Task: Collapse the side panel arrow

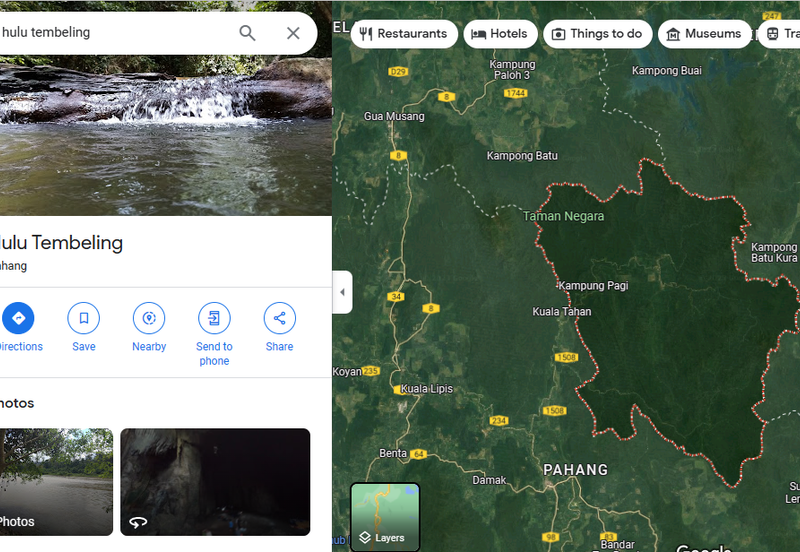Action: (x=342, y=292)
